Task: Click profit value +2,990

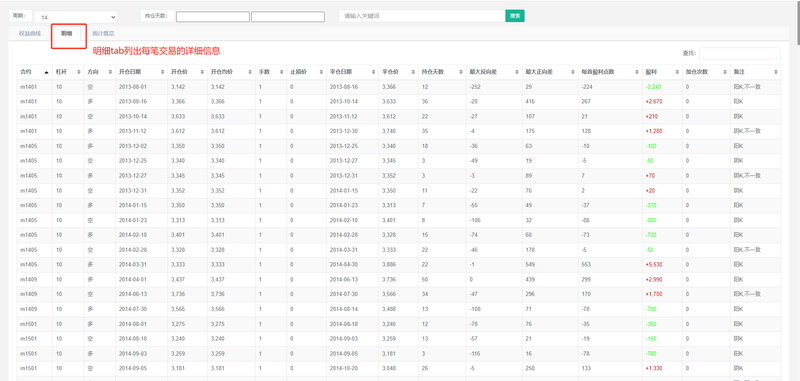Action: click(654, 279)
